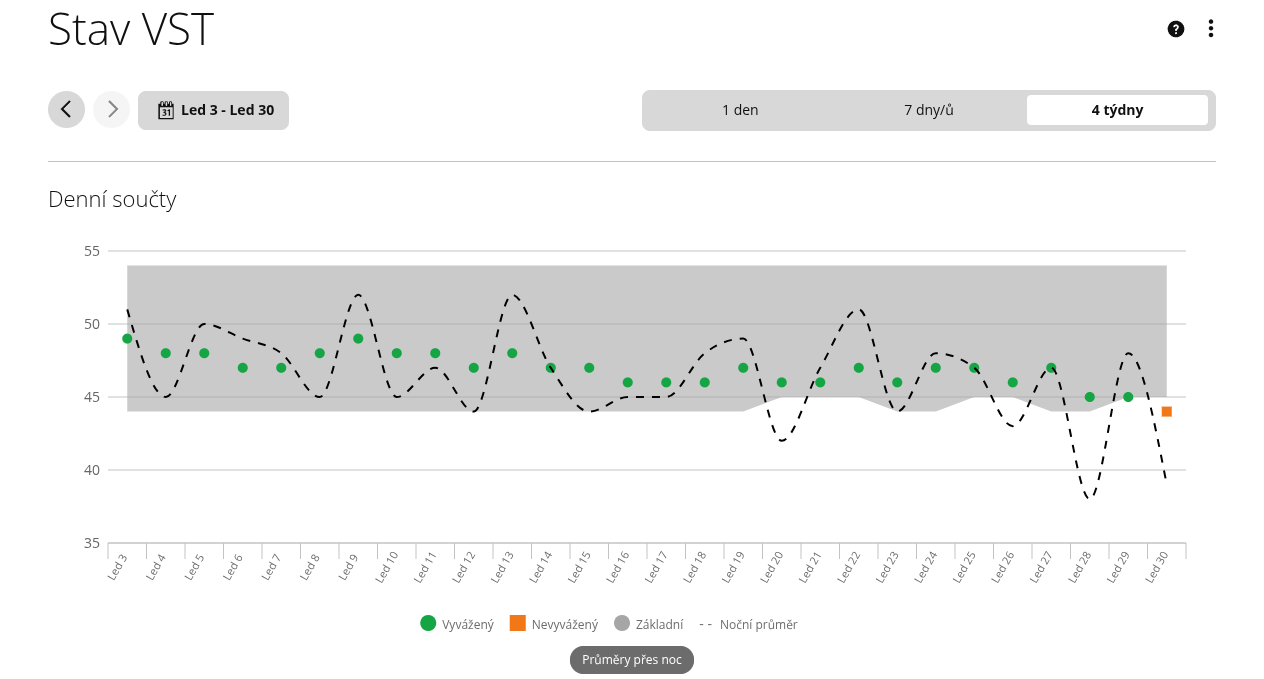
Task: Hide the Noční průměr dashed line
Action: (x=748, y=624)
